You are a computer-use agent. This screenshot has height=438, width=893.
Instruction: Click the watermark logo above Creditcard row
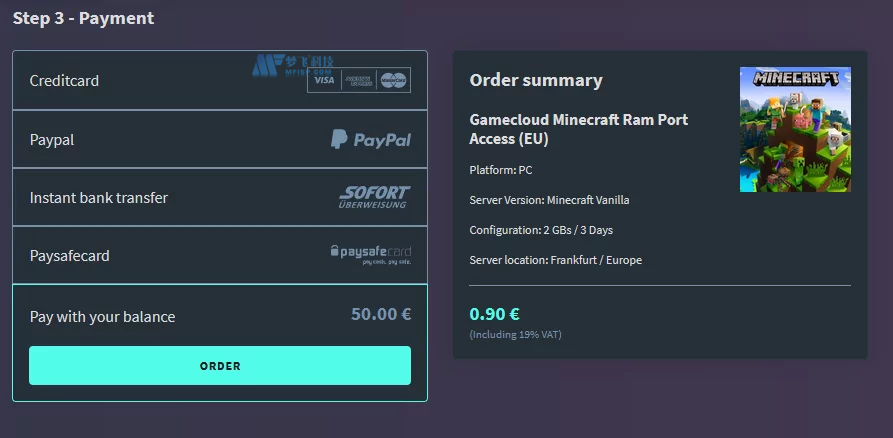[x=278, y=64]
